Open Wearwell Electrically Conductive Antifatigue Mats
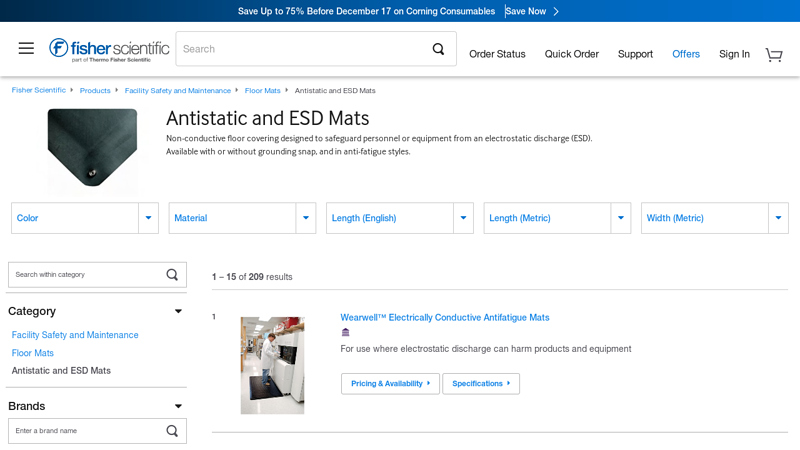The height and width of the screenshot is (450, 800). [445, 317]
